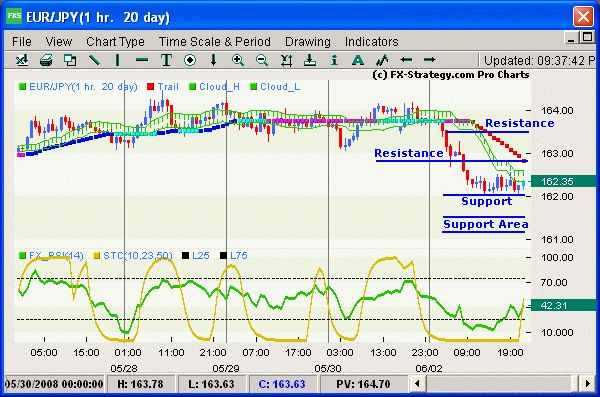This screenshot has width=600, height=397.
Task: Click the 'Support' annotation near 162.00
Action: (x=486, y=201)
